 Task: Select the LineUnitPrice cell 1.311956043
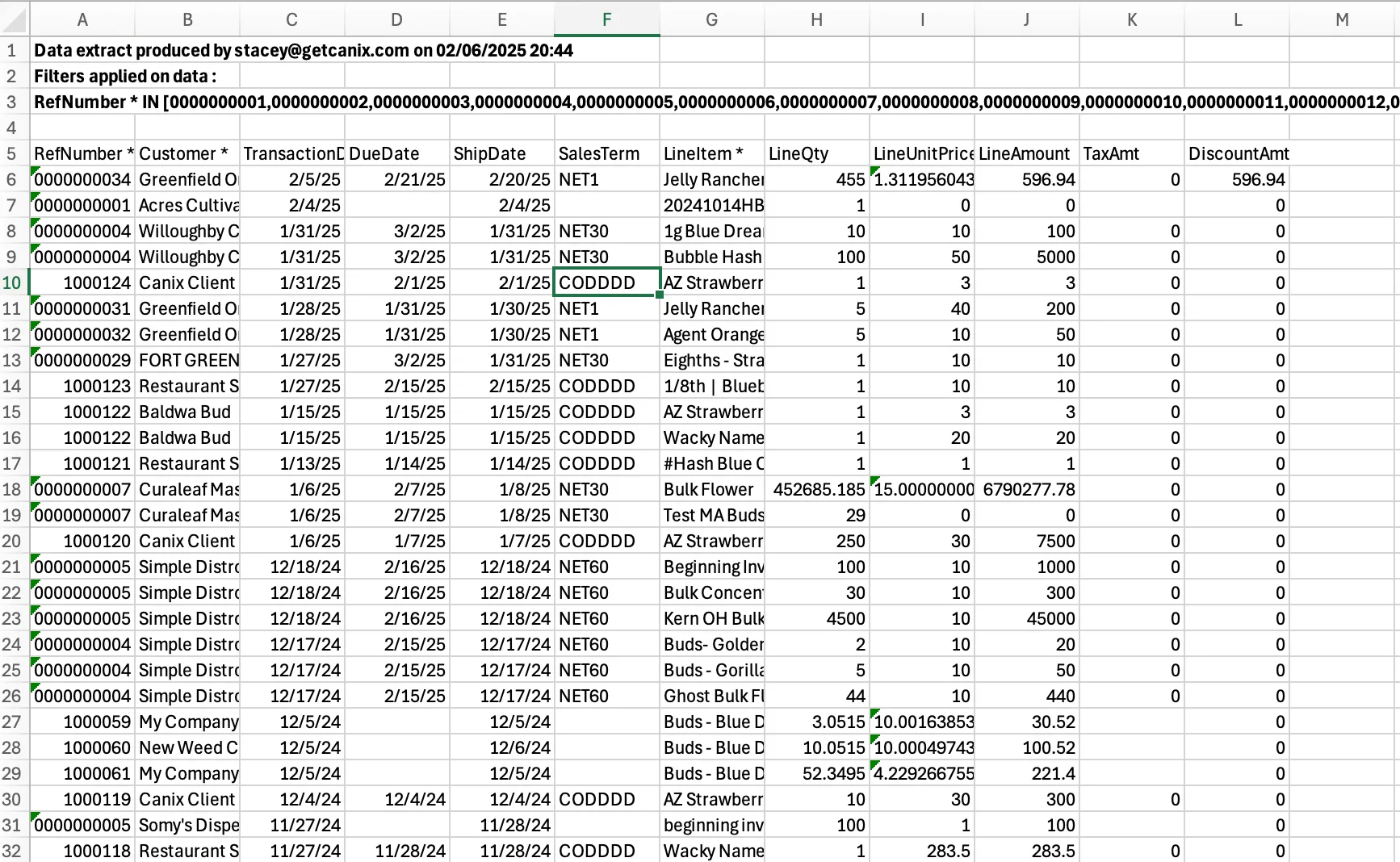pyautogui.click(x=922, y=180)
